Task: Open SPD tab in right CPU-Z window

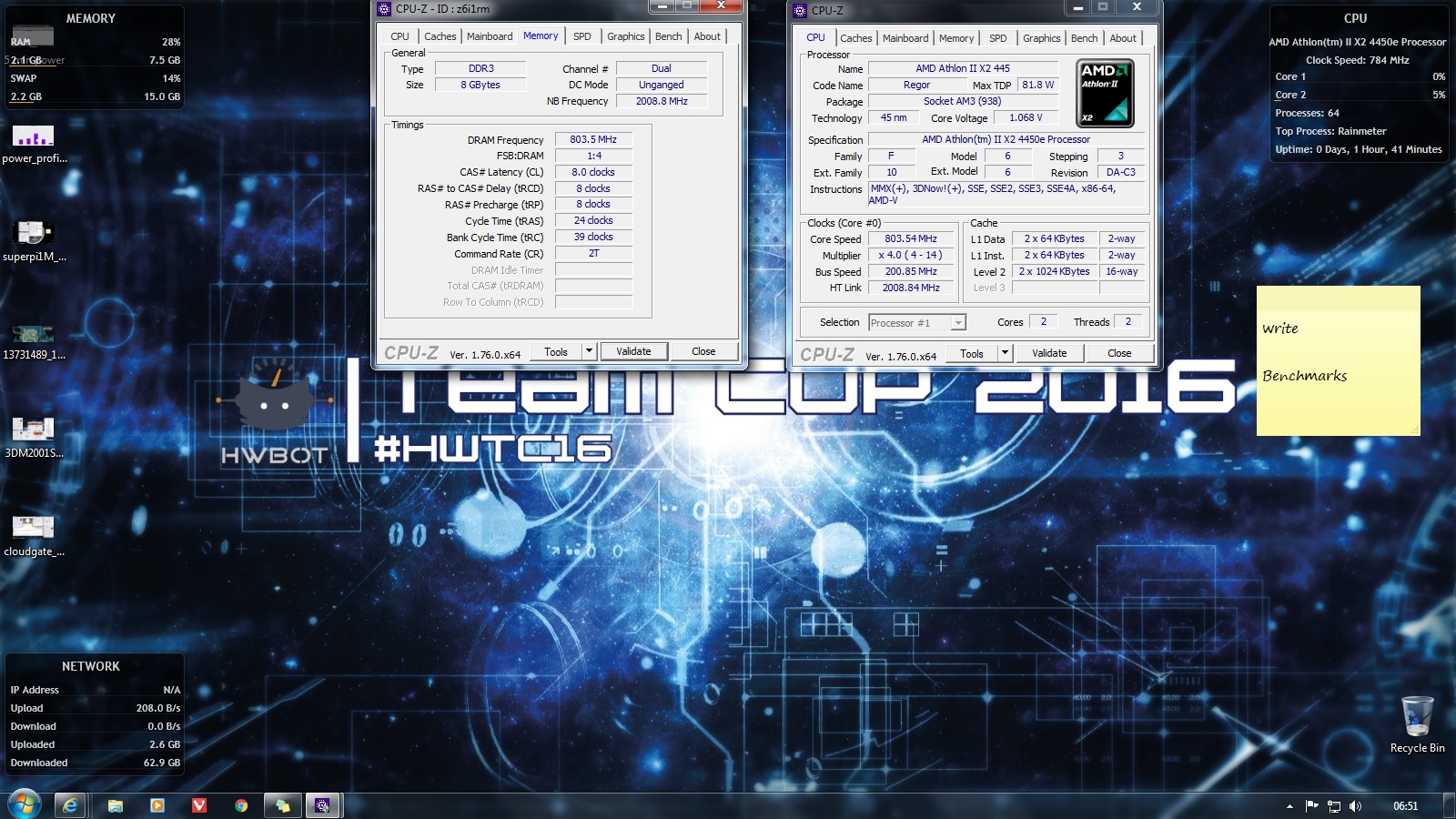Action: click(998, 38)
